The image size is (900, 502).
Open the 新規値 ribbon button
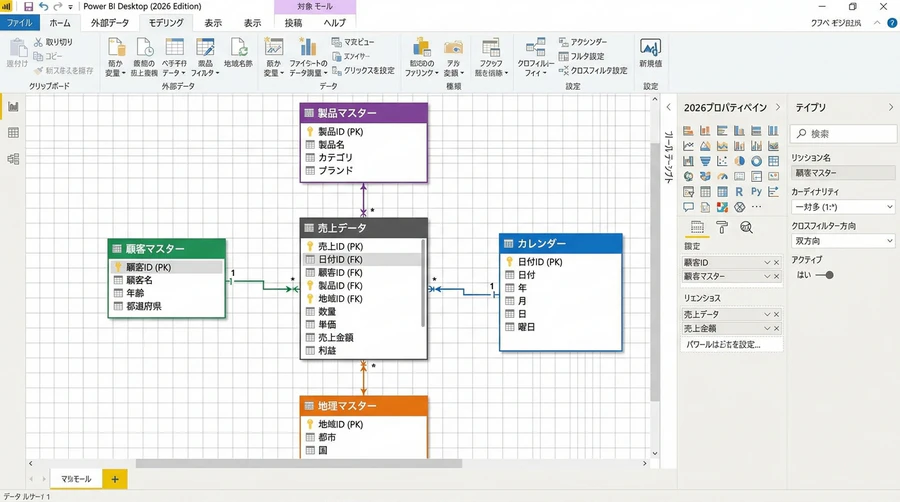tap(650, 53)
